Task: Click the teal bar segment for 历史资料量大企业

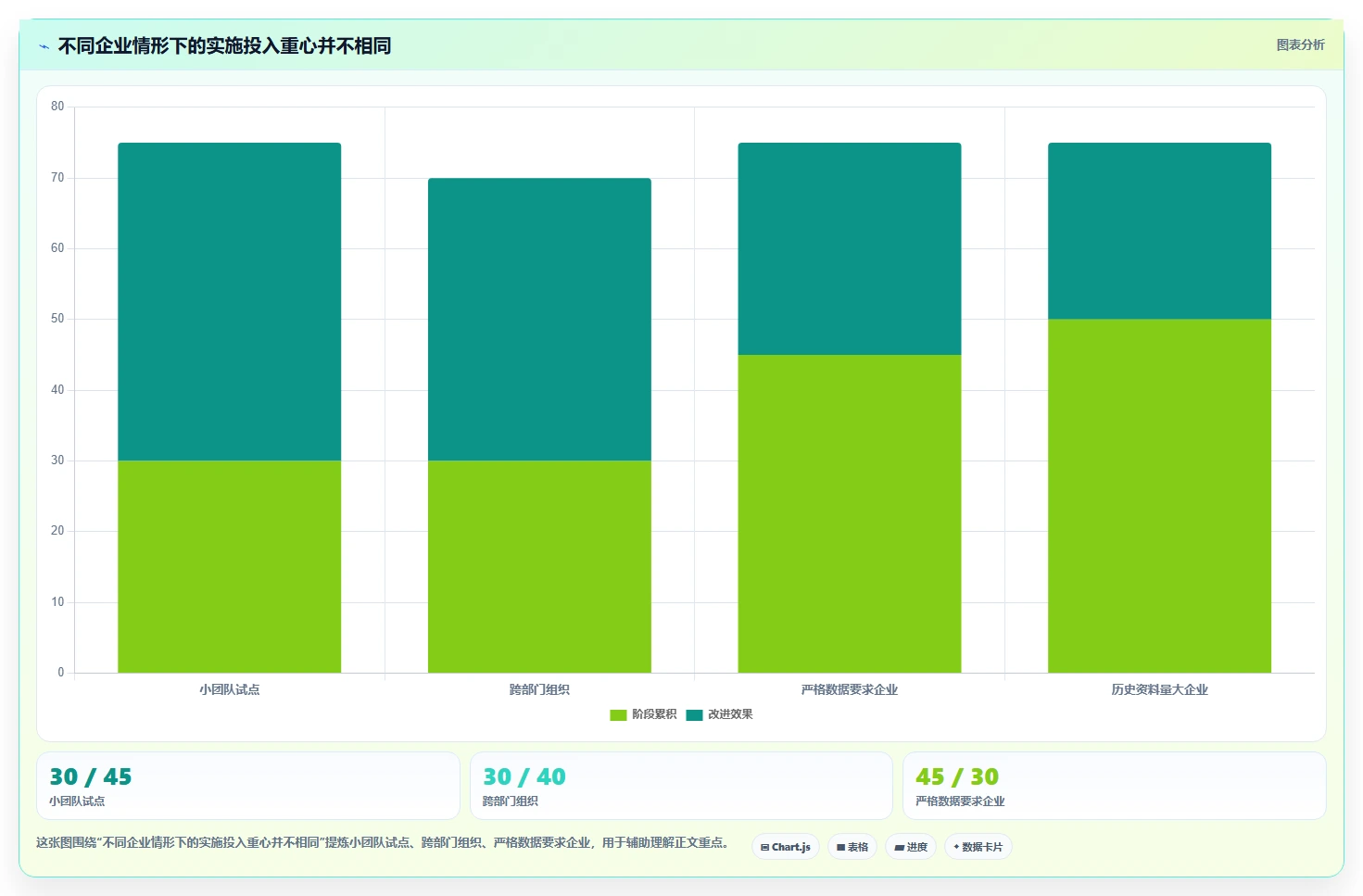Action: 1159,231
